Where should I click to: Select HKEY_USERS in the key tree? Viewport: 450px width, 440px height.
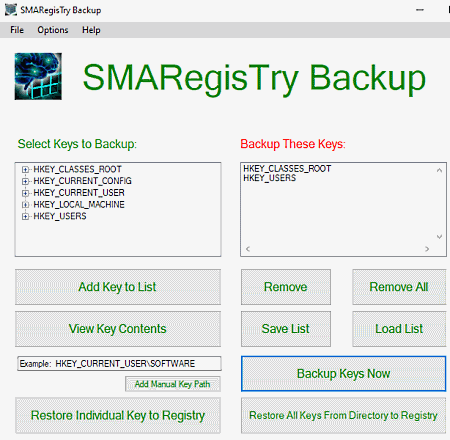pyautogui.click(x=60, y=217)
